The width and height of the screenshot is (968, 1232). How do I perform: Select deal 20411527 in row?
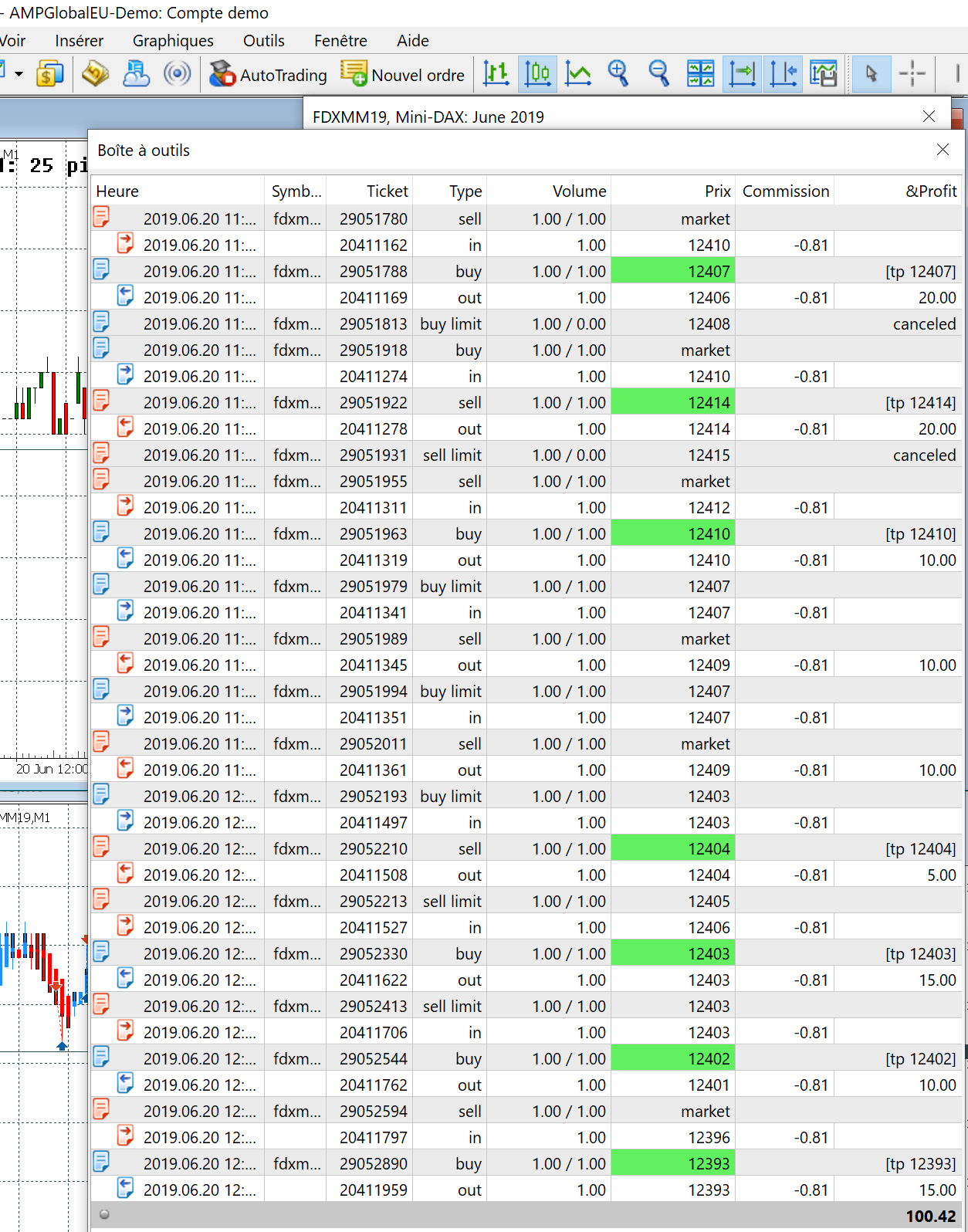pos(526,927)
